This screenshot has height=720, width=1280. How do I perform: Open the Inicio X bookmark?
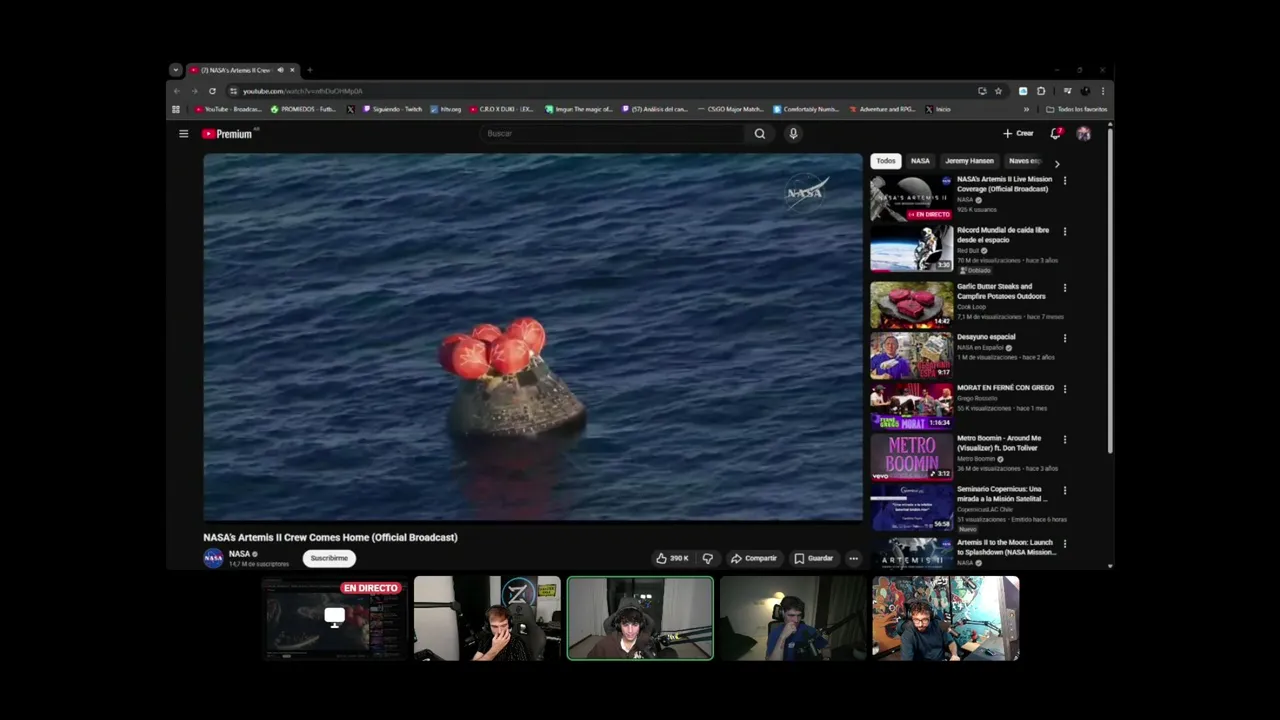938,109
